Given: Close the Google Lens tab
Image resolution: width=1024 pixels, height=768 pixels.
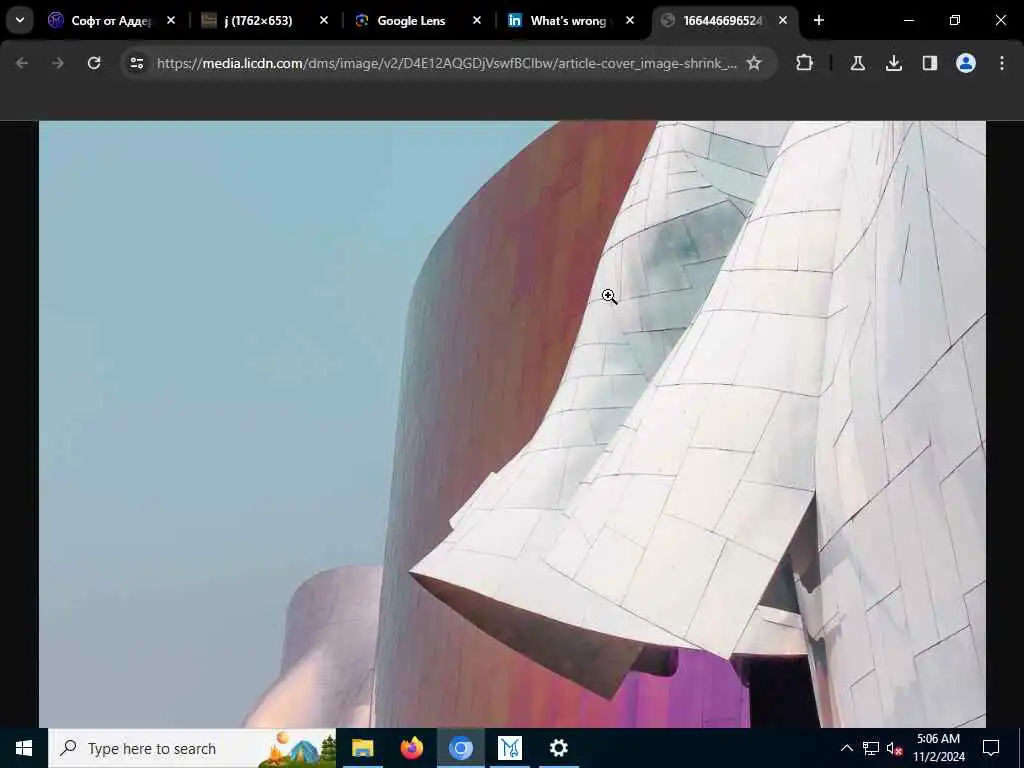Looking at the screenshot, I should [477, 20].
